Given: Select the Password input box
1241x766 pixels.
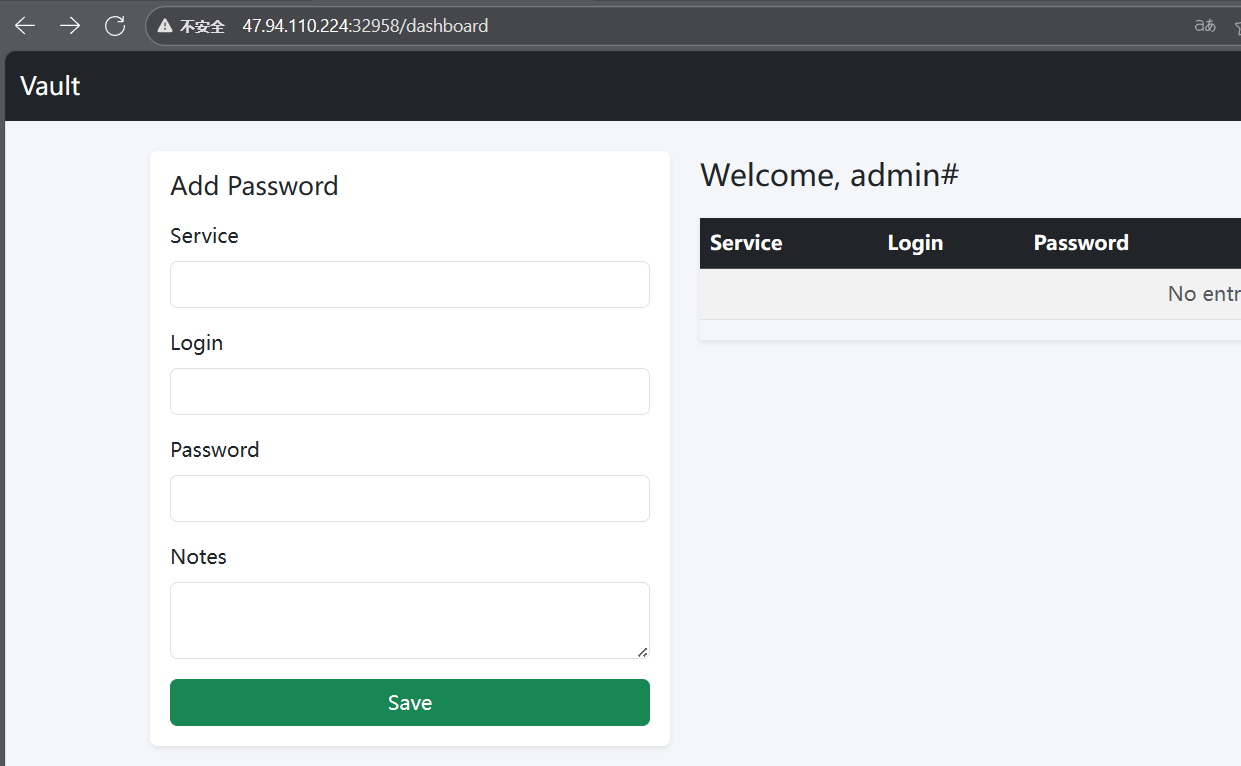Looking at the screenshot, I should point(409,498).
